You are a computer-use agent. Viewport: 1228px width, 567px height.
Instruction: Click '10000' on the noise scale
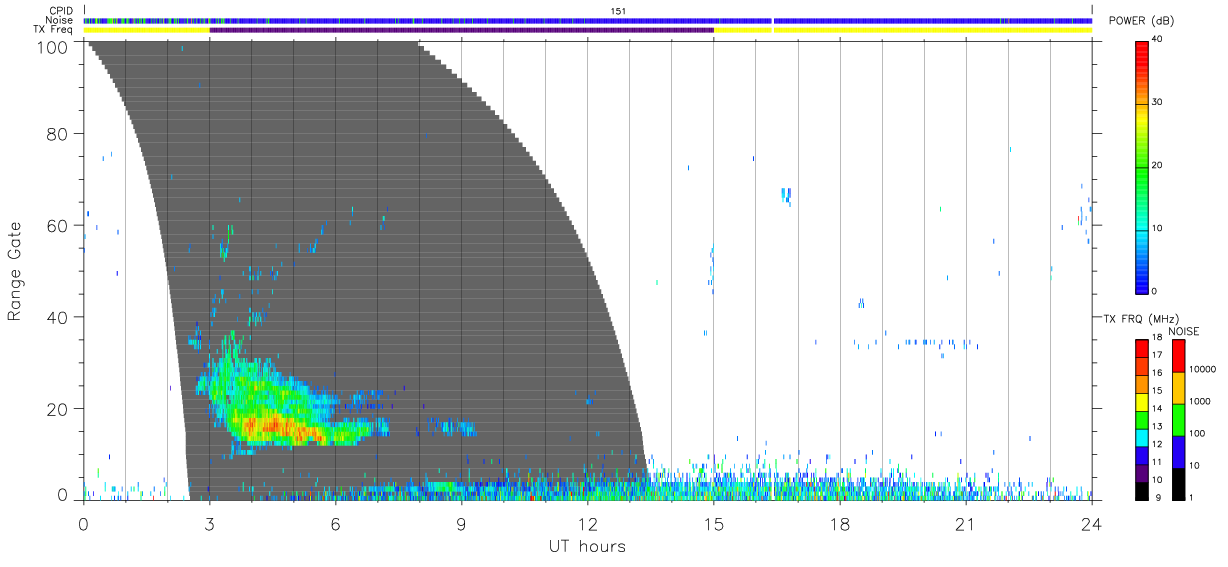pos(1204,370)
